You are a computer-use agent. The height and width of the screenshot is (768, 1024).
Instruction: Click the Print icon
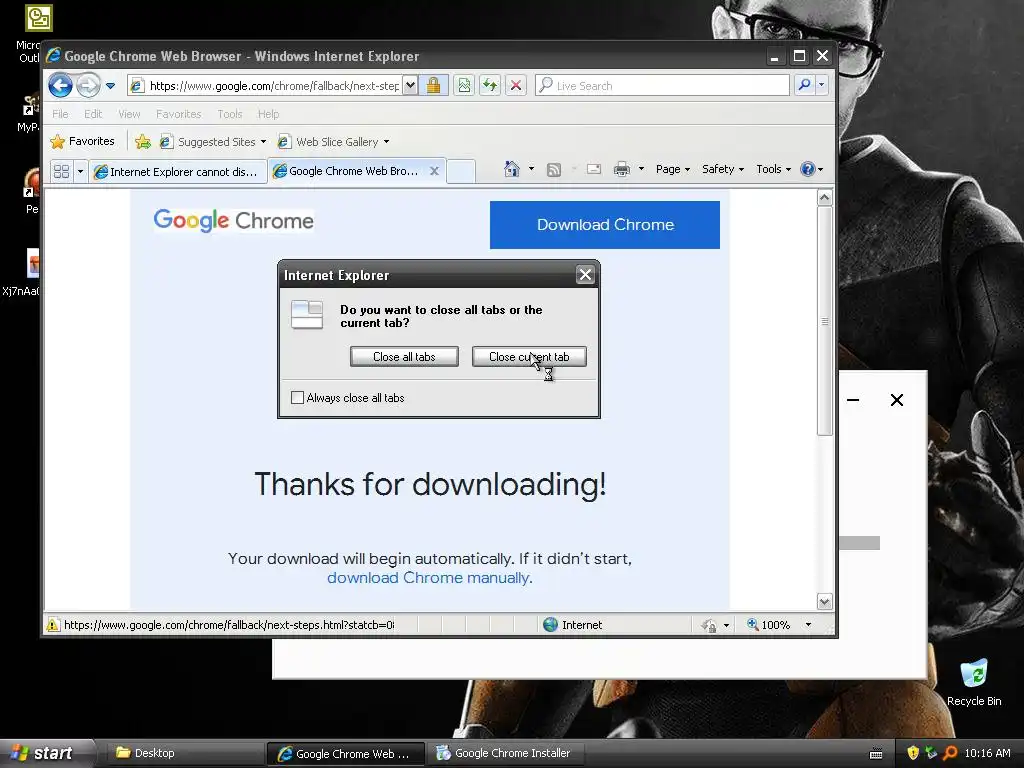[x=622, y=170]
